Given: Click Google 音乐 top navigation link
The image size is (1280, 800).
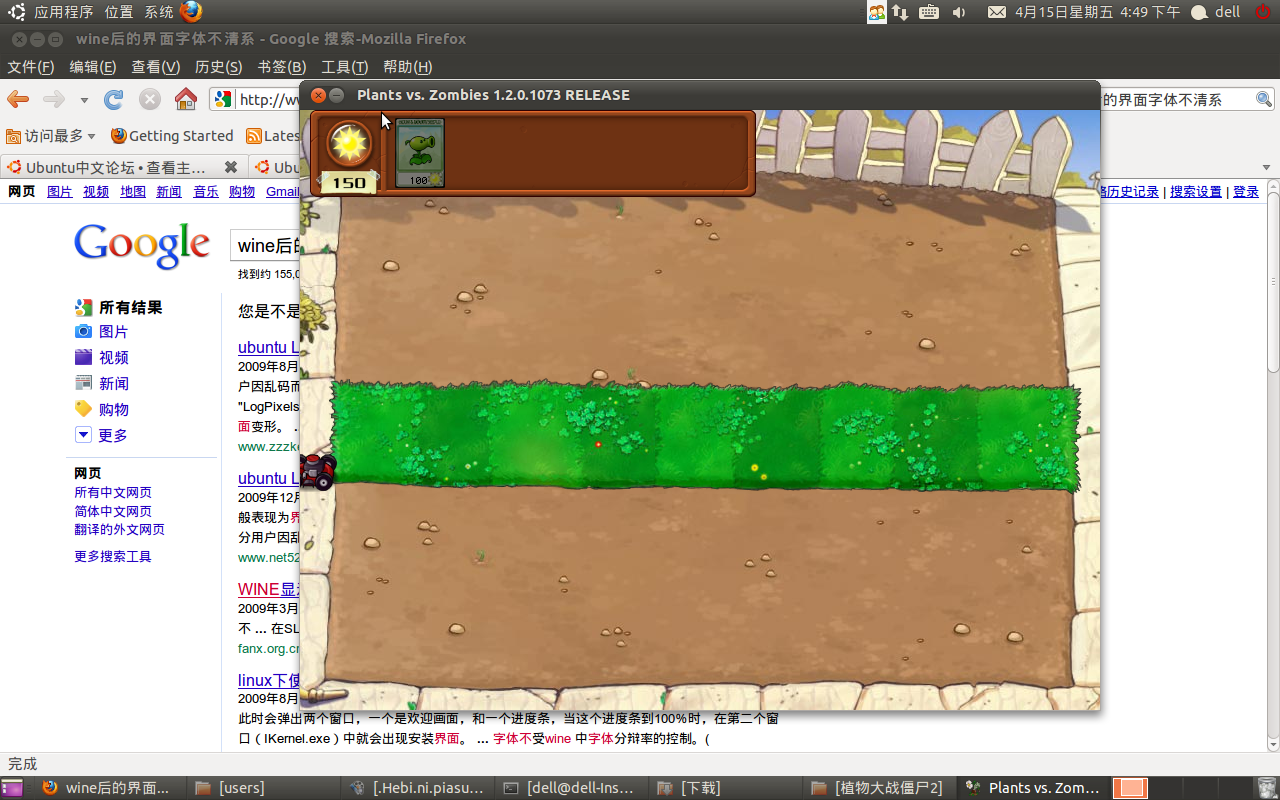Looking at the screenshot, I should click(x=206, y=192).
